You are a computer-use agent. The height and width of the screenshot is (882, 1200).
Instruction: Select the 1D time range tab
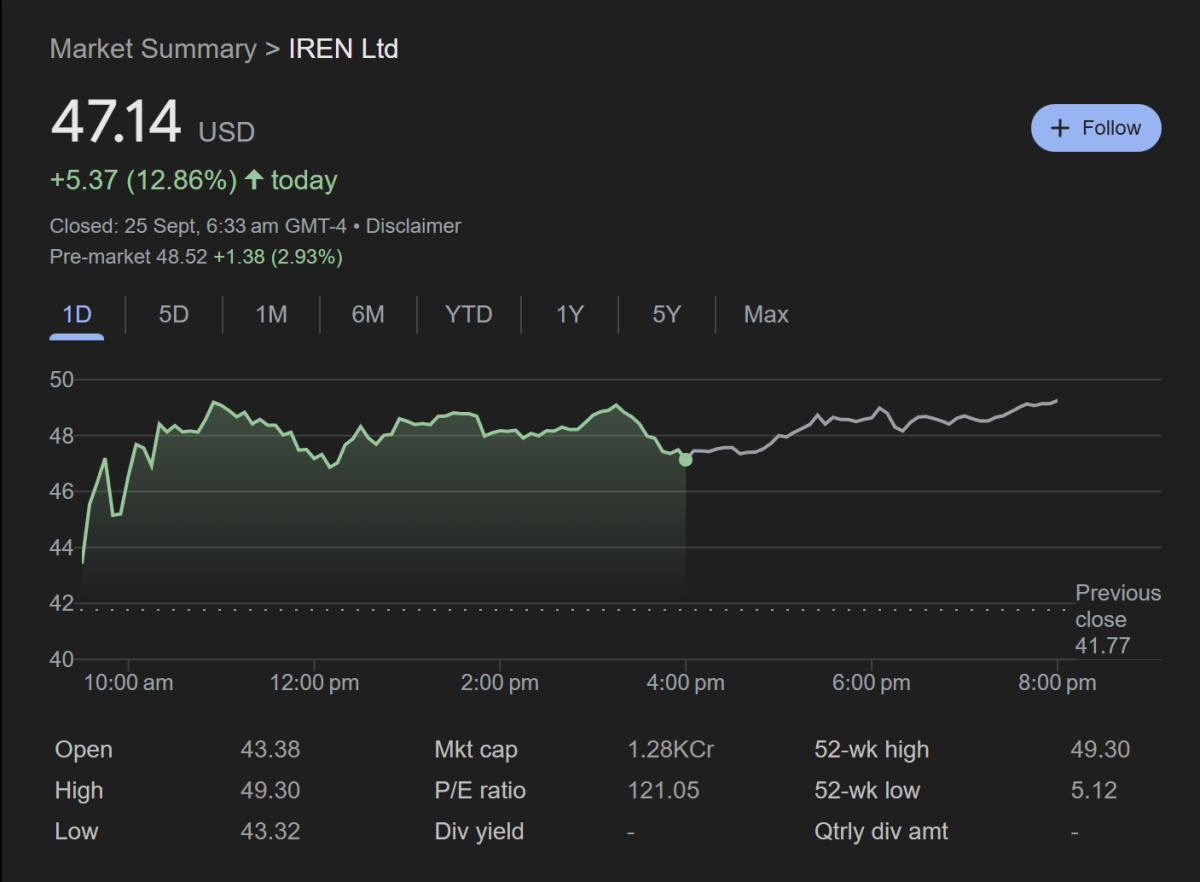[x=77, y=315]
